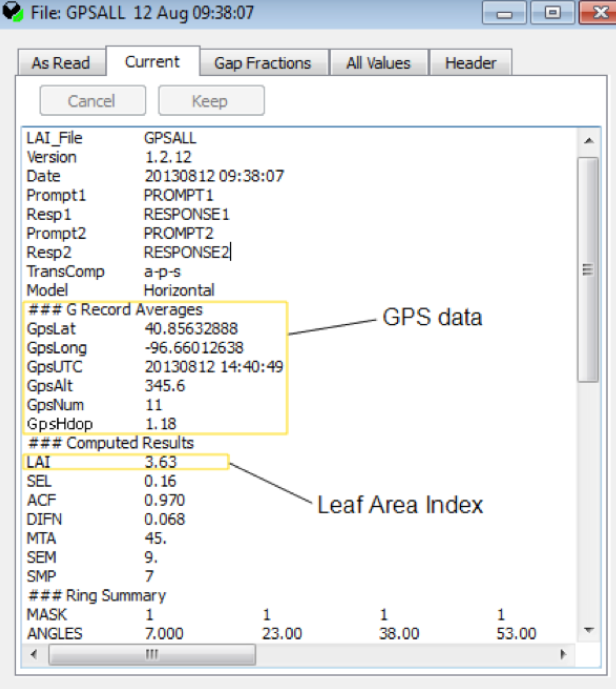
Task: Click the GpsUTC value 20130812 14:40:49
Action: click(x=214, y=367)
